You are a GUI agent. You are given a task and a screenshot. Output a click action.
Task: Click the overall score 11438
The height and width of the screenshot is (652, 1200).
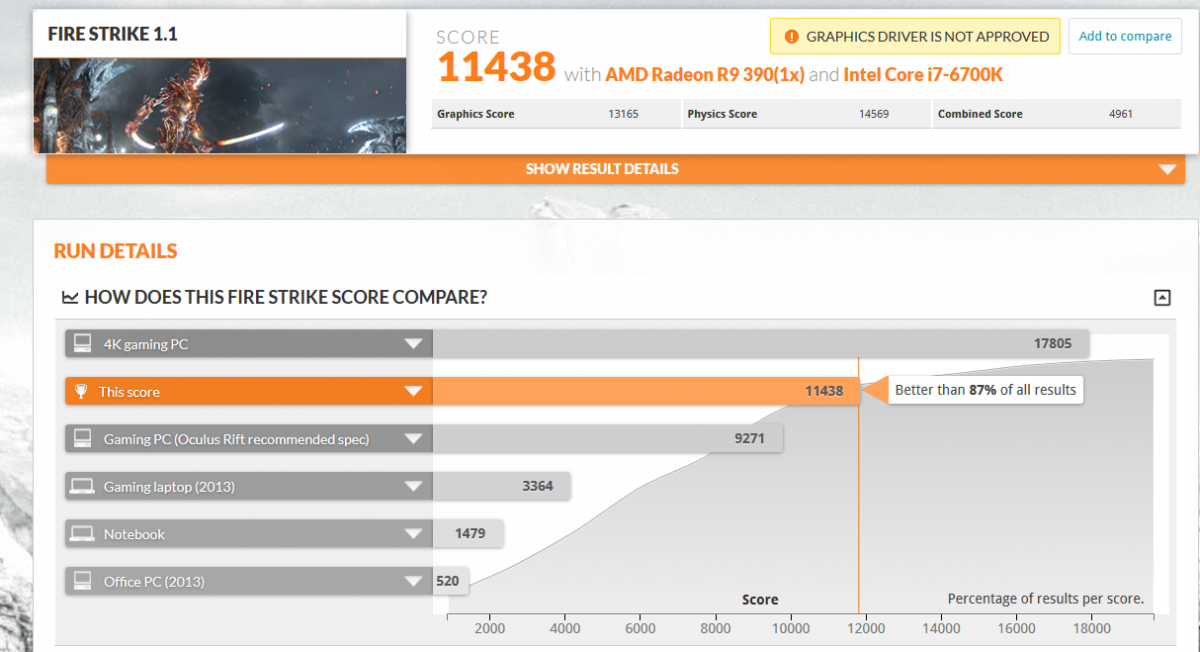pyautogui.click(x=496, y=69)
